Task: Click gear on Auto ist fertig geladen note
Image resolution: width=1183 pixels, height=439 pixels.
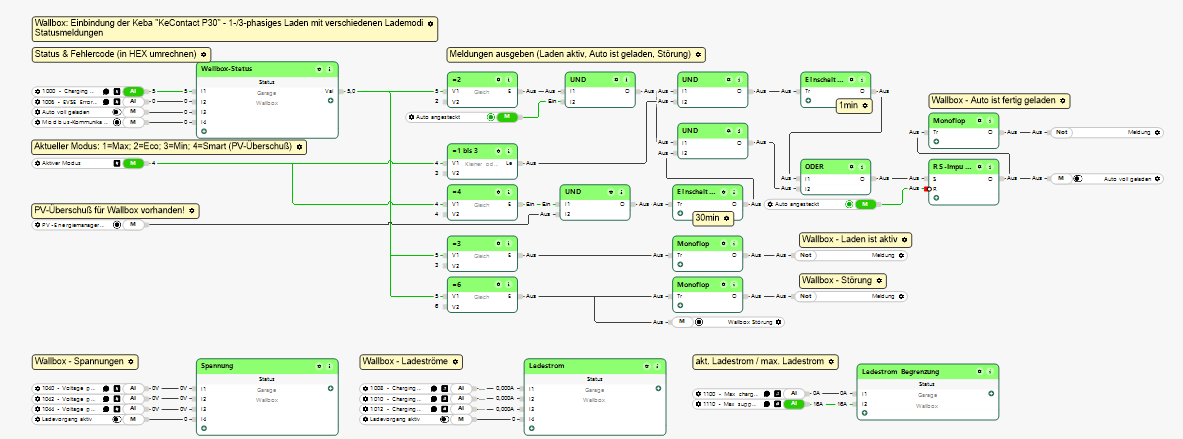Action: 1062,100
